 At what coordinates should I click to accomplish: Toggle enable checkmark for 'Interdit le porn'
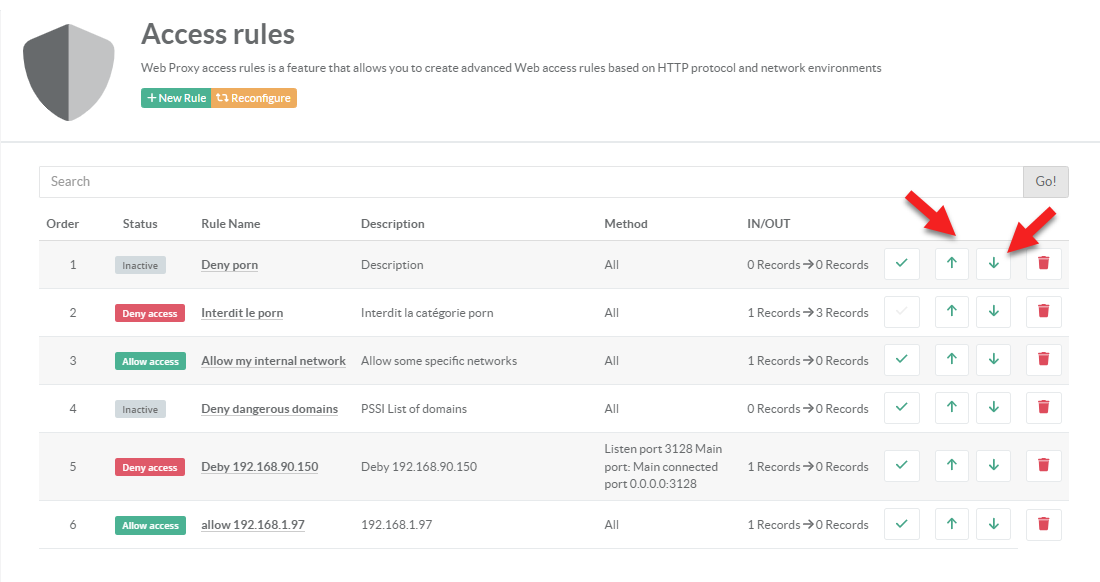click(x=901, y=312)
